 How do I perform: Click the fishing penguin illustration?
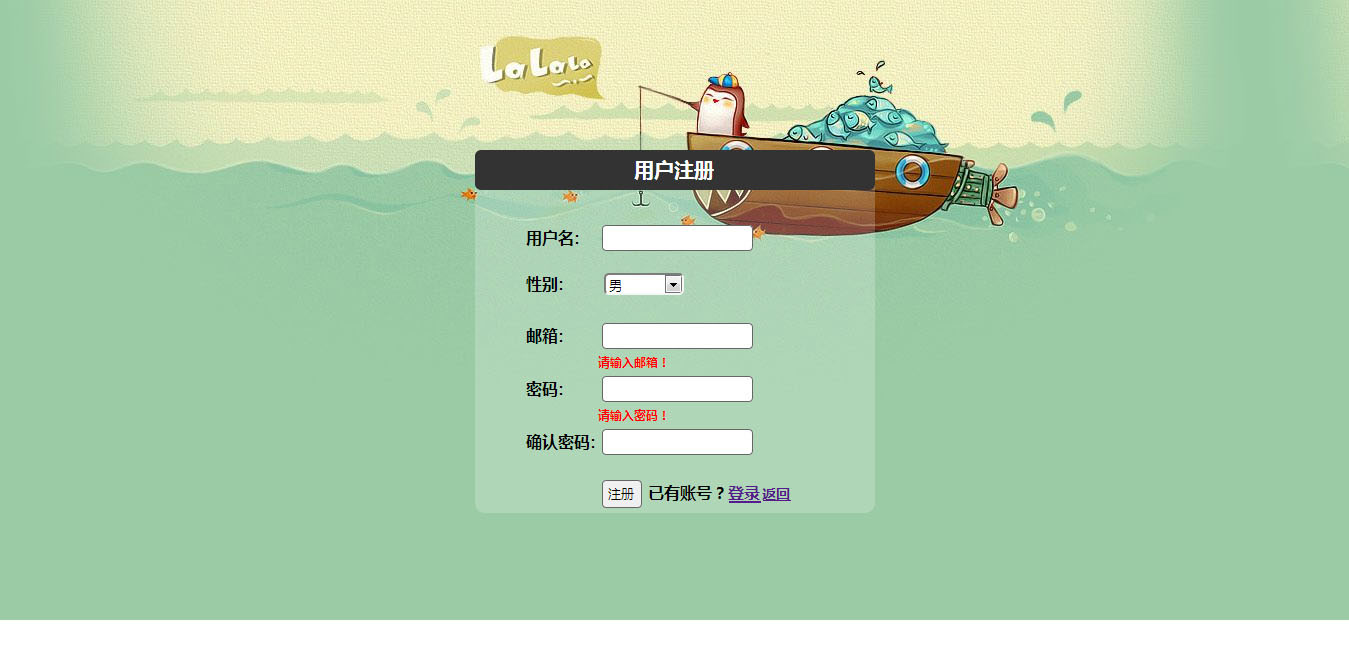pyautogui.click(x=722, y=106)
